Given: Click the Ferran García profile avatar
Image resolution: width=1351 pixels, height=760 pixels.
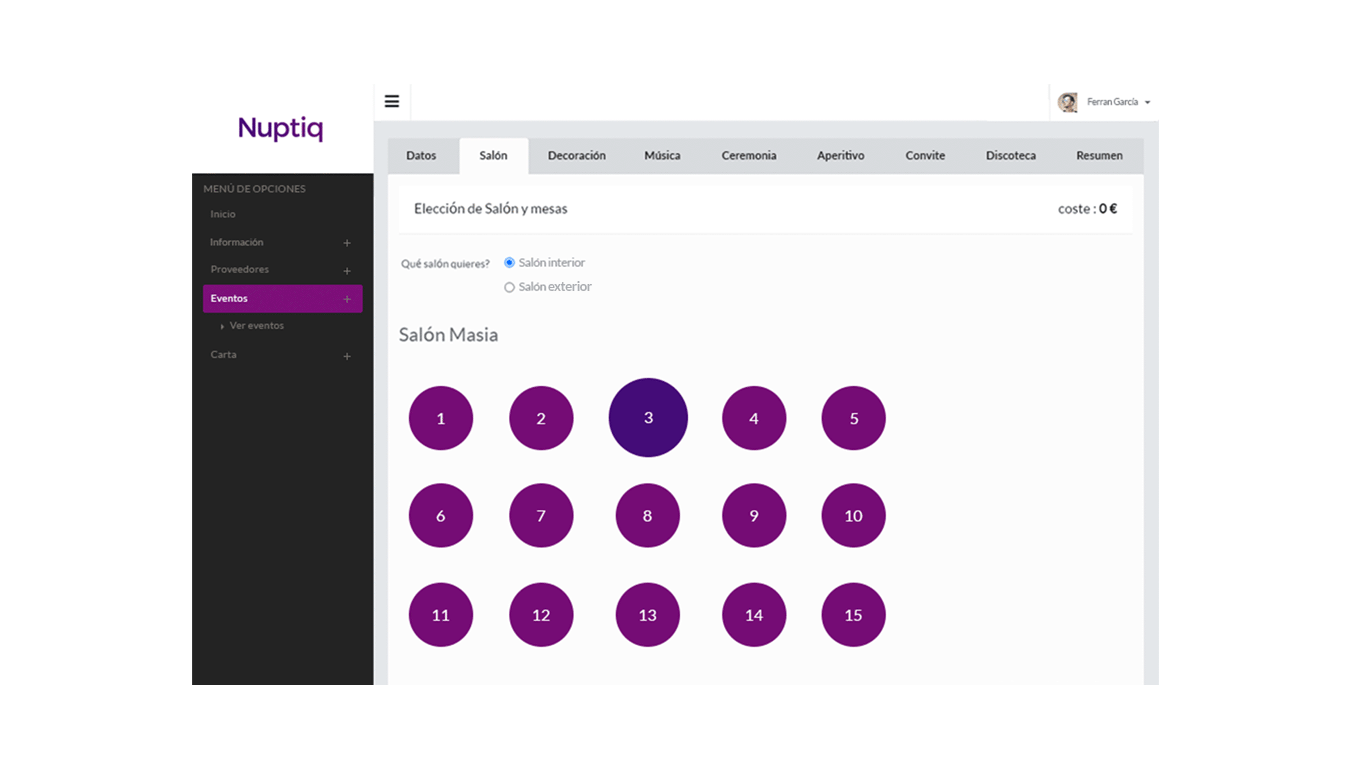Looking at the screenshot, I should [1069, 101].
